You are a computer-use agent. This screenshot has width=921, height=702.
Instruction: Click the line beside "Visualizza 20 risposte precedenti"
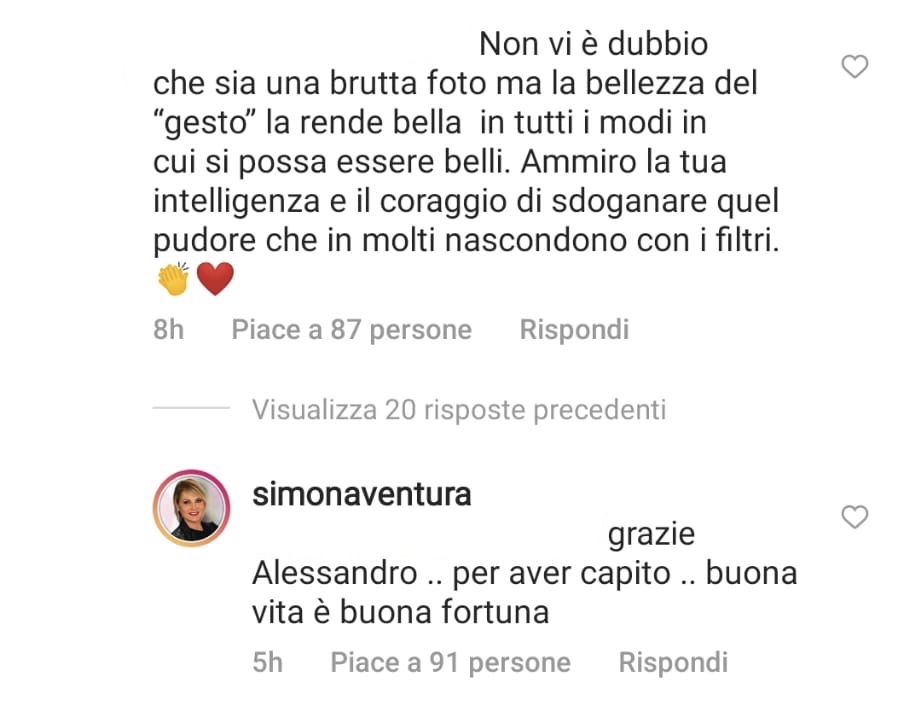pos(191,407)
